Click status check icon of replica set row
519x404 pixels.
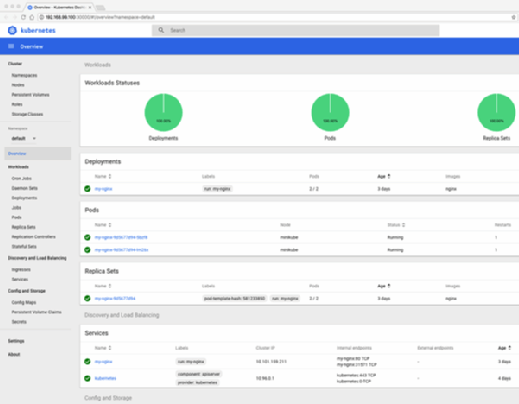(87, 298)
